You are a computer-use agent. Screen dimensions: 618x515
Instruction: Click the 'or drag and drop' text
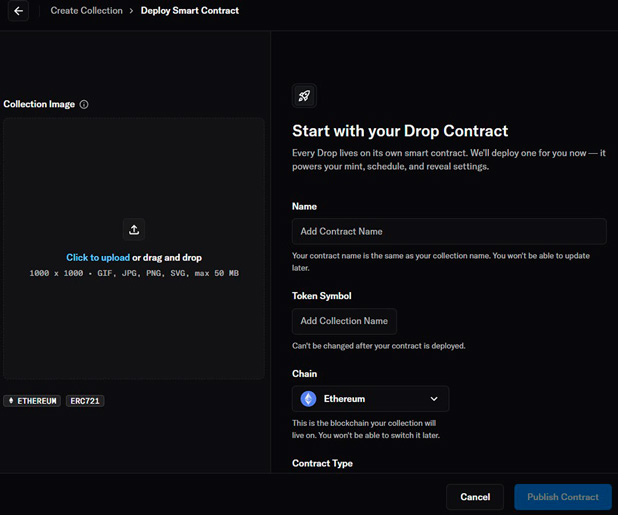click(x=167, y=257)
